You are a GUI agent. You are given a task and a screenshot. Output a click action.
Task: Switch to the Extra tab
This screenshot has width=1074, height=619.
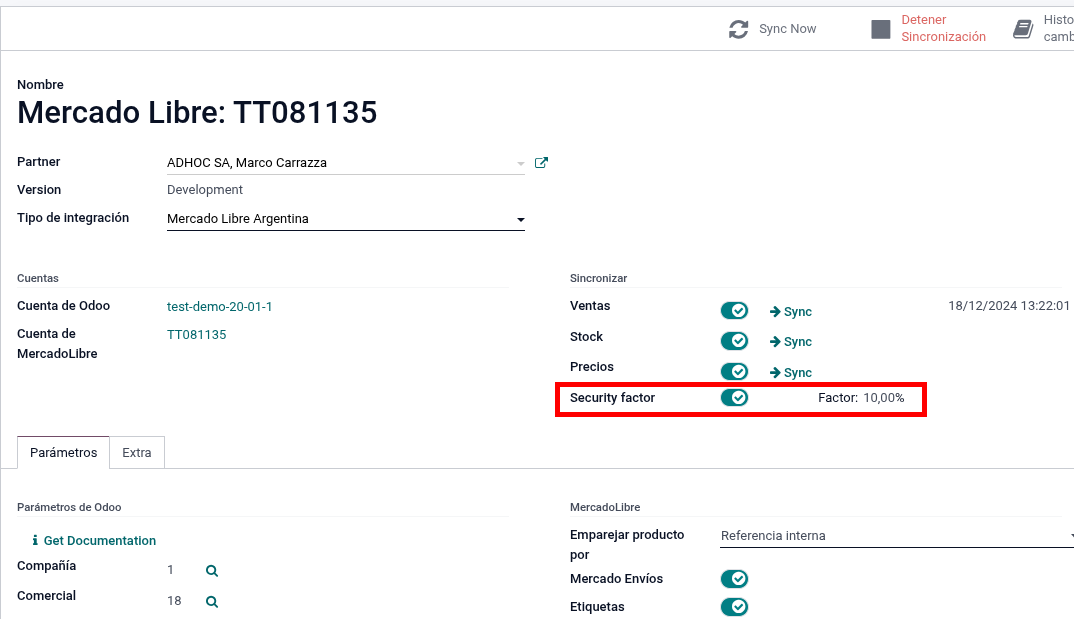click(137, 453)
